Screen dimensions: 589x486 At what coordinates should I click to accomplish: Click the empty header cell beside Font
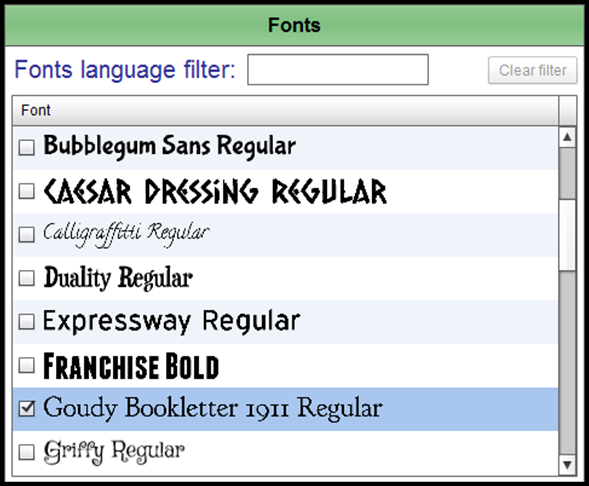[x=568, y=110]
